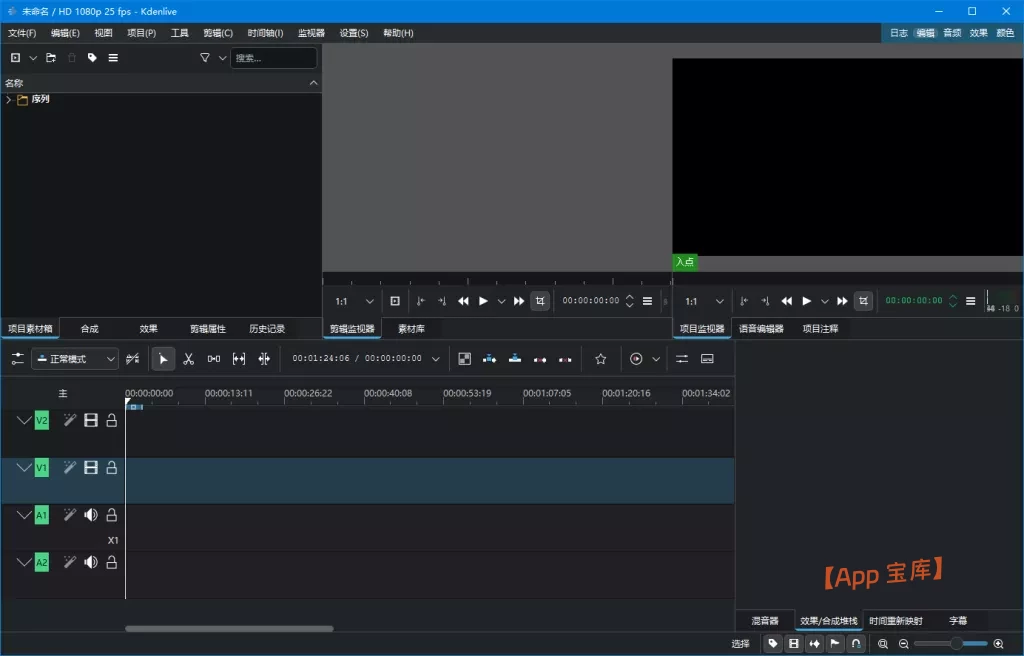Image resolution: width=1024 pixels, height=656 pixels.
Task: Collapse track A2 using its chevron
Action: [x=24, y=562]
